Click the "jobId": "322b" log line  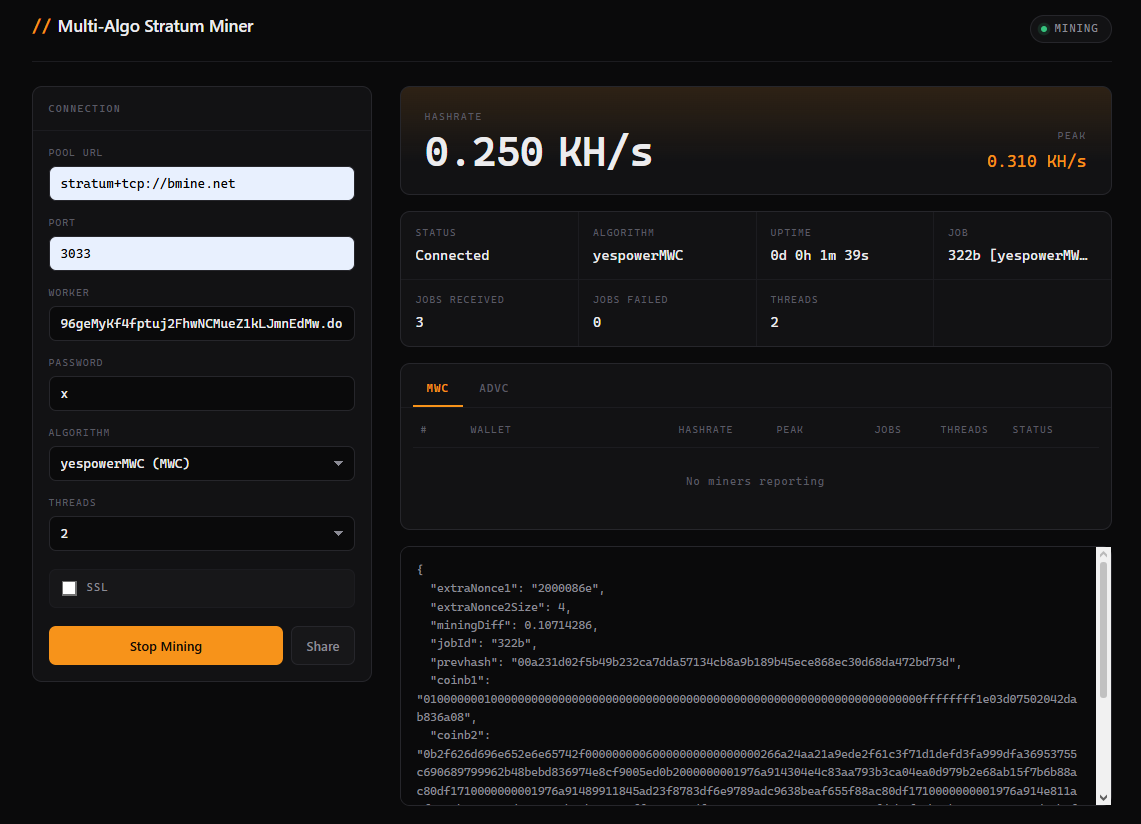click(x=483, y=643)
